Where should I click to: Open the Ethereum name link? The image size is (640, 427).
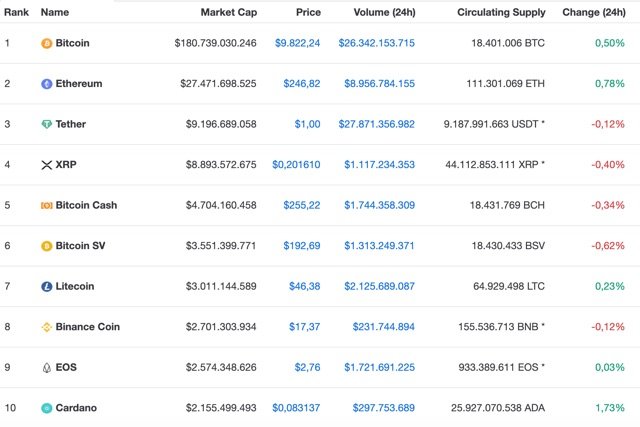click(x=79, y=84)
